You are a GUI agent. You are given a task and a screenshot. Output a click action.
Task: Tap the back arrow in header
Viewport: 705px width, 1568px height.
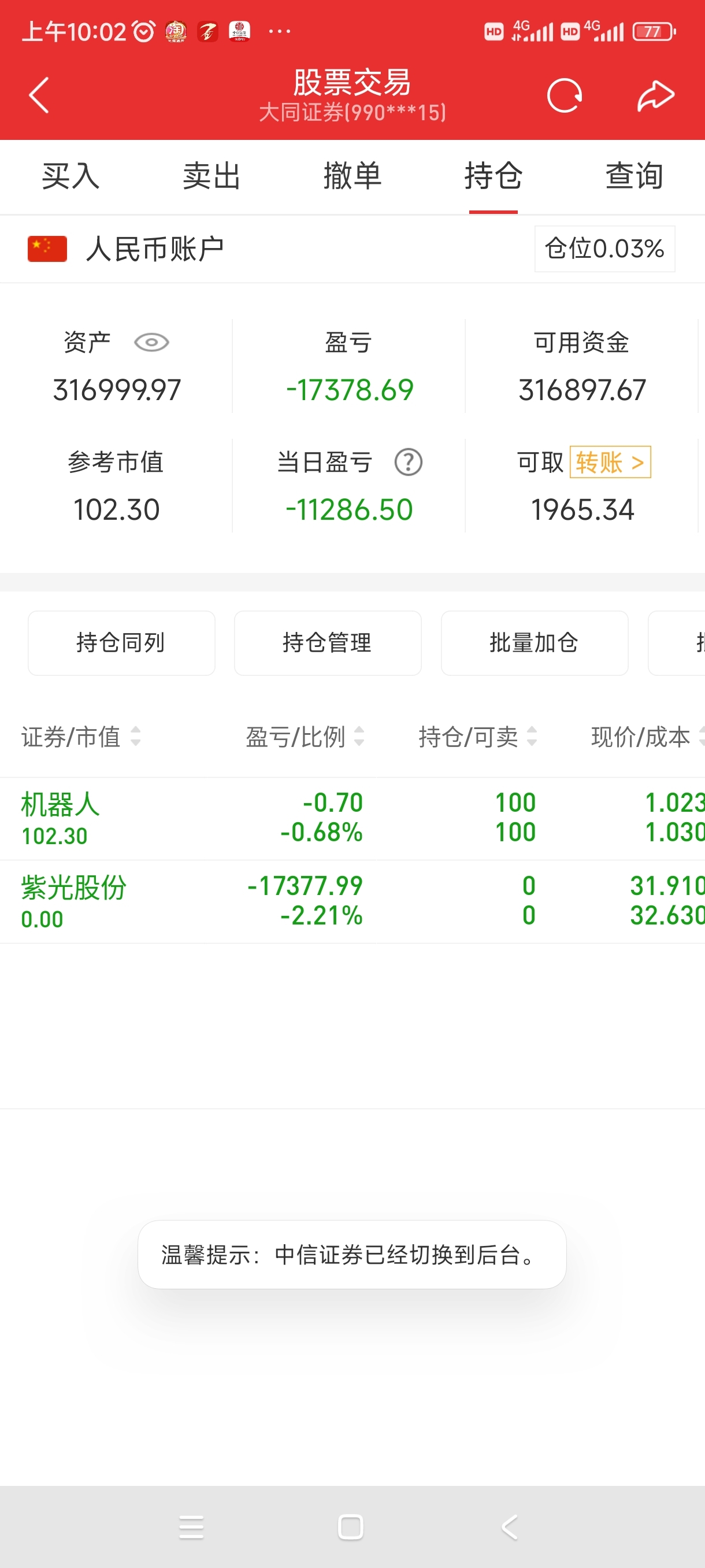[39, 95]
